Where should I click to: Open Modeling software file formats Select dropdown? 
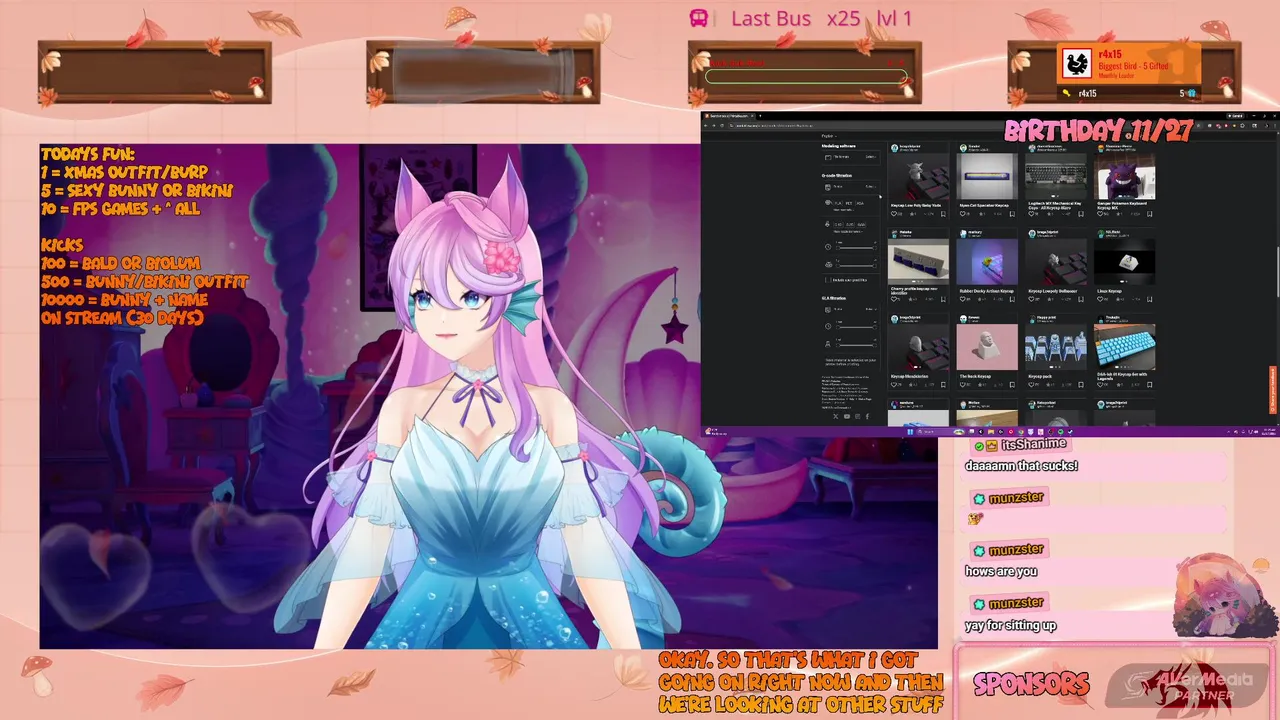[x=871, y=157]
